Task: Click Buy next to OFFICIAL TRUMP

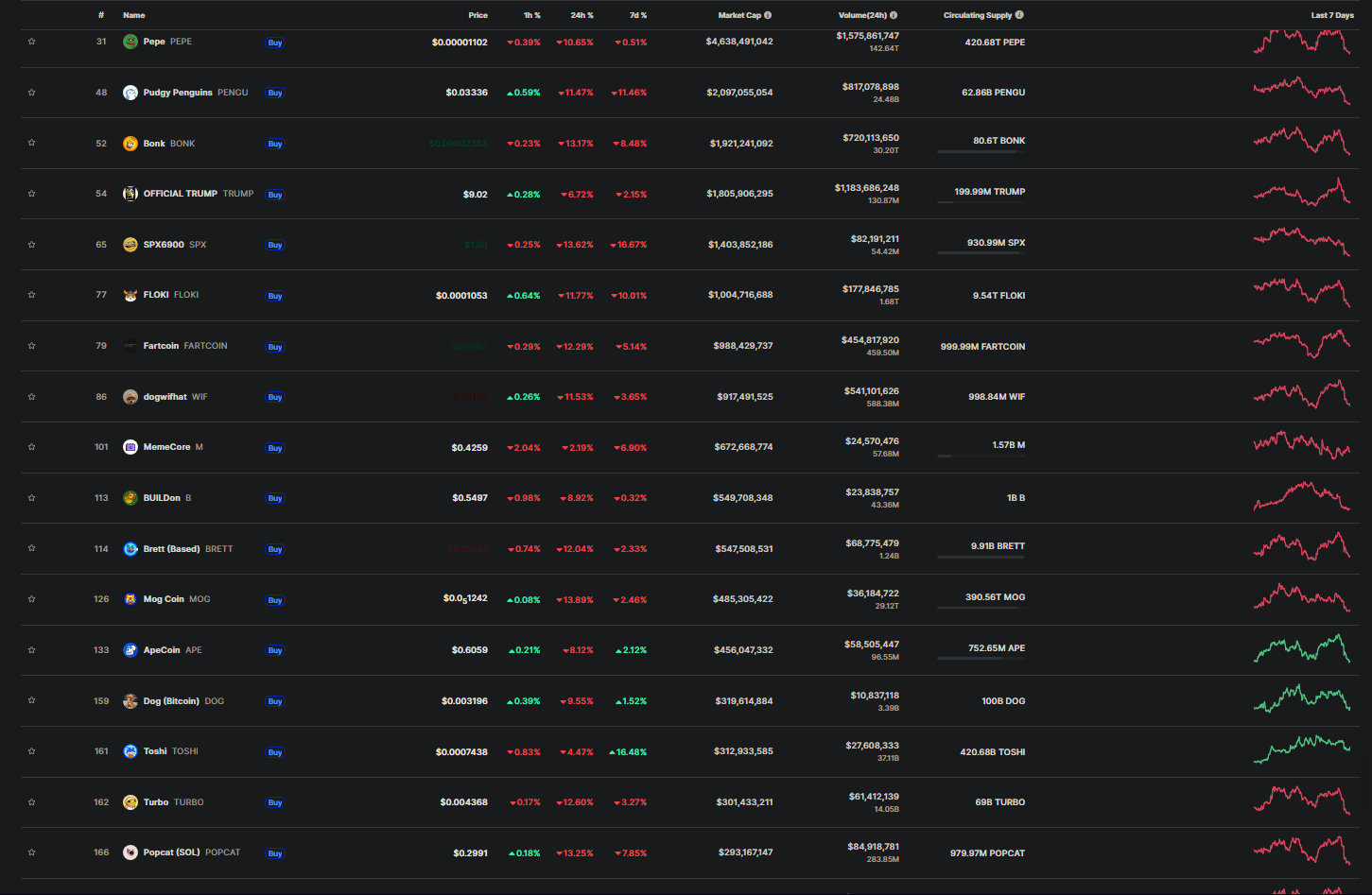Action: [x=275, y=195]
